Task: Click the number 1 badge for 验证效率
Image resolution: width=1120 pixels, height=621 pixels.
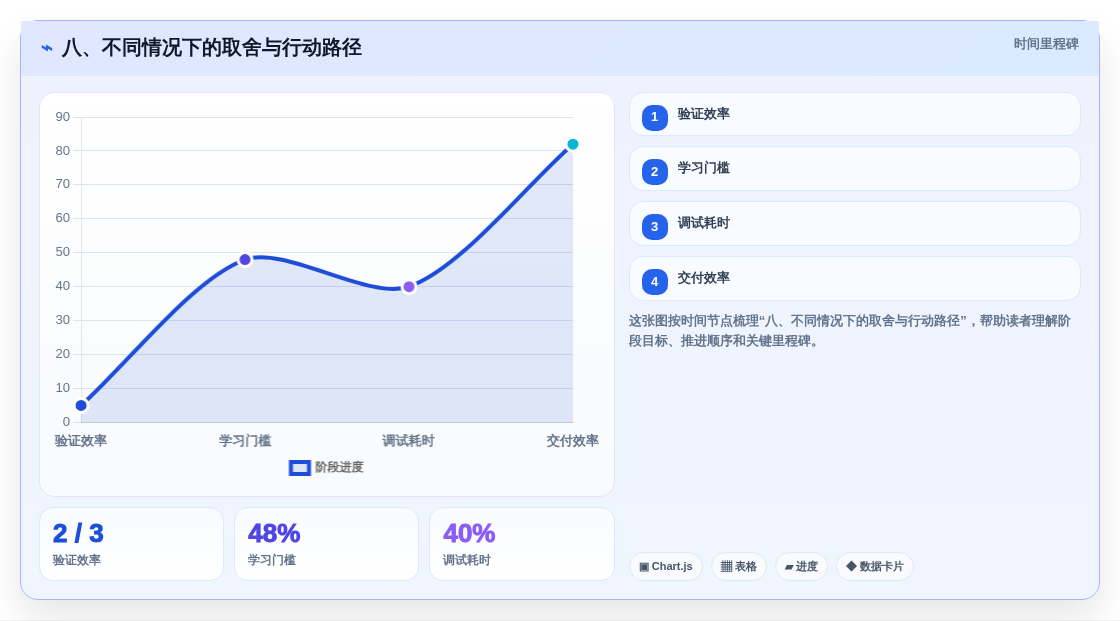Action: click(x=654, y=117)
